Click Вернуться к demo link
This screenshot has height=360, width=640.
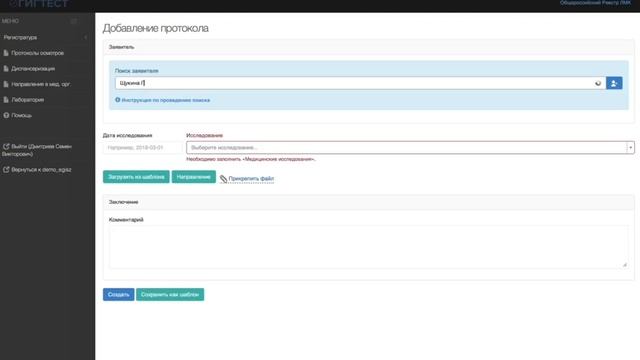(41, 169)
